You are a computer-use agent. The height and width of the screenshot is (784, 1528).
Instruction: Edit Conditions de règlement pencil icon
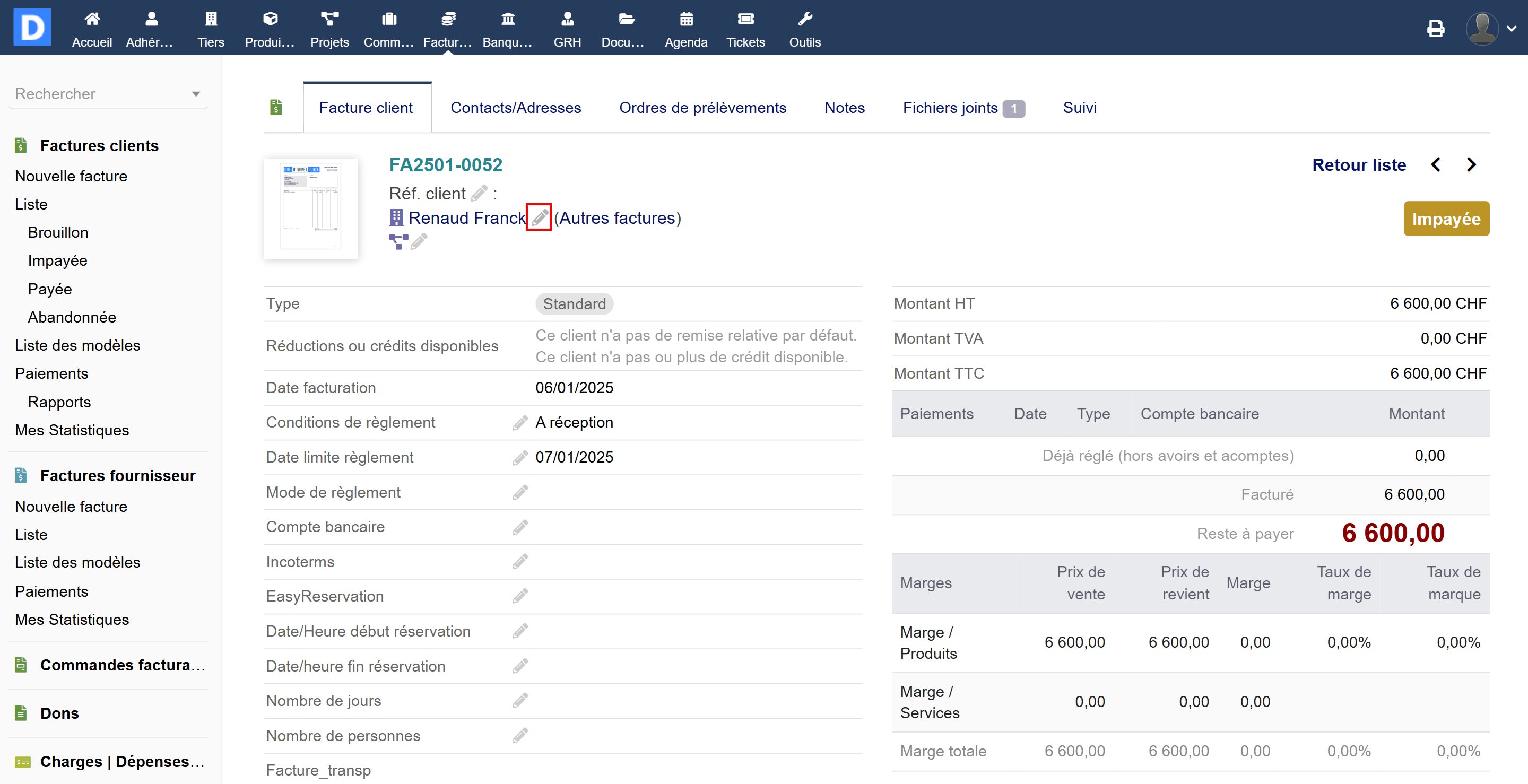[x=520, y=423]
